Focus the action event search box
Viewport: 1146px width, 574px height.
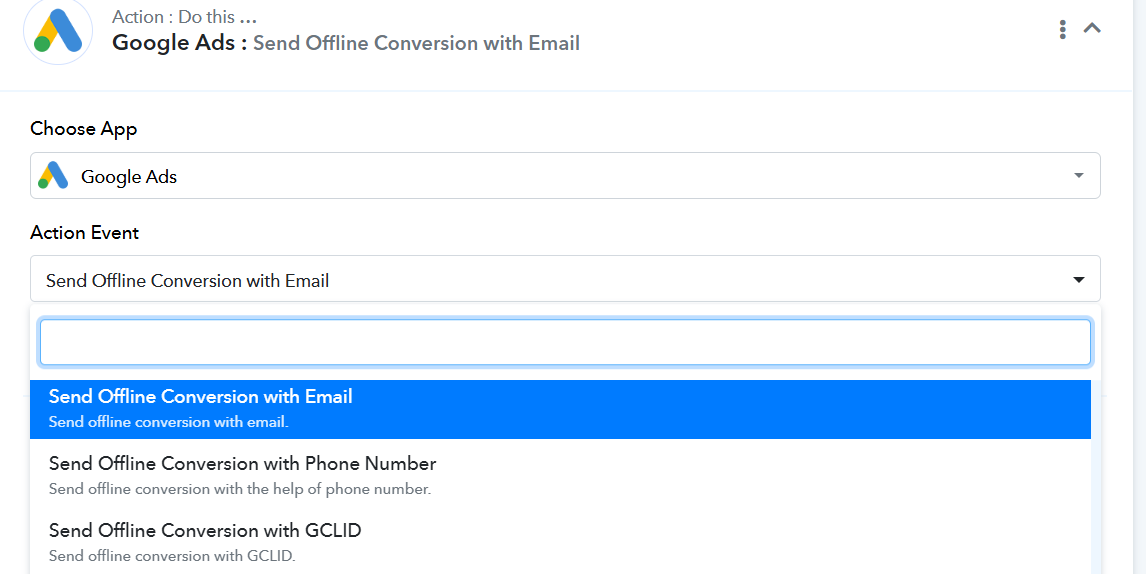[x=565, y=342]
